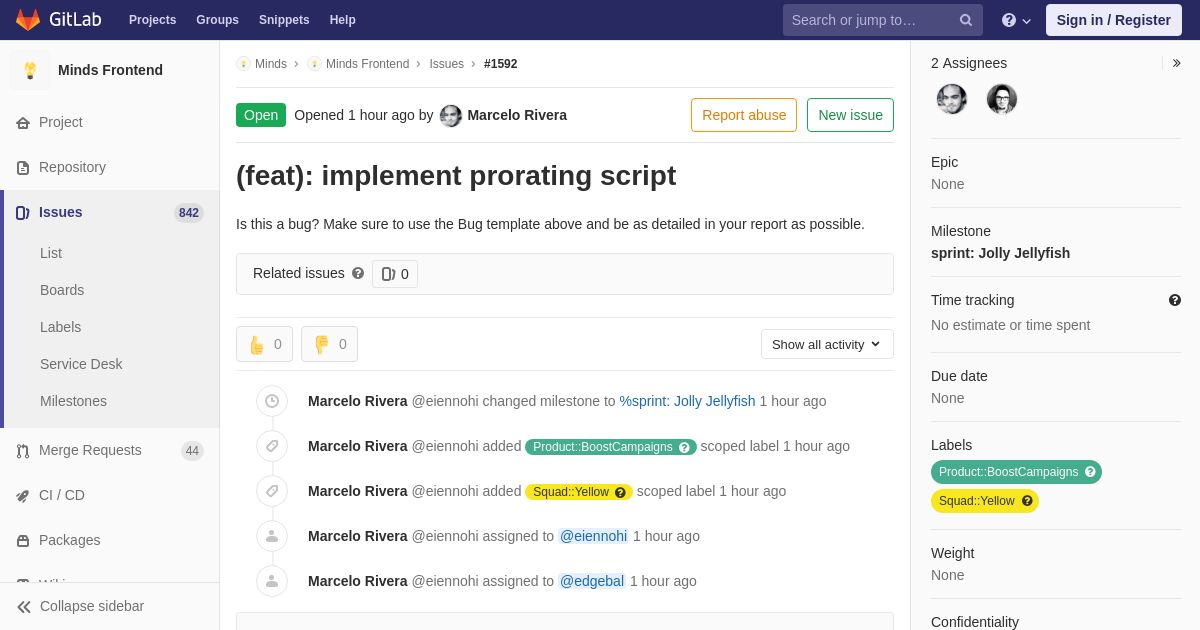This screenshot has width=1200, height=630.
Task: Click the Report abuse button
Action: click(x=744, y=115)
